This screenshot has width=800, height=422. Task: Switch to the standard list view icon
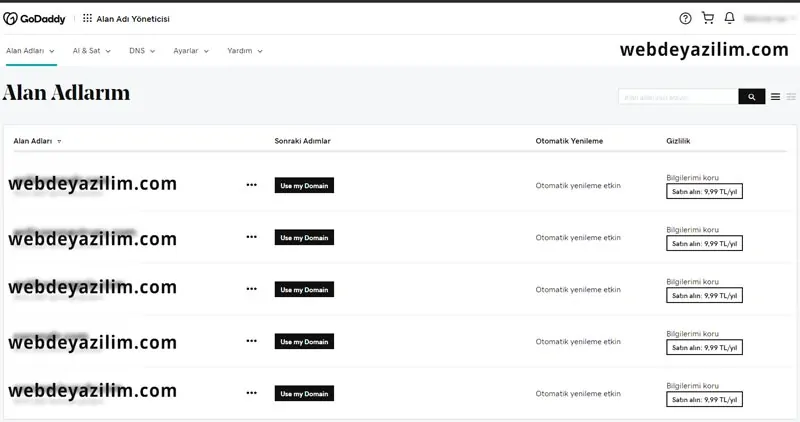coord(775,96)
